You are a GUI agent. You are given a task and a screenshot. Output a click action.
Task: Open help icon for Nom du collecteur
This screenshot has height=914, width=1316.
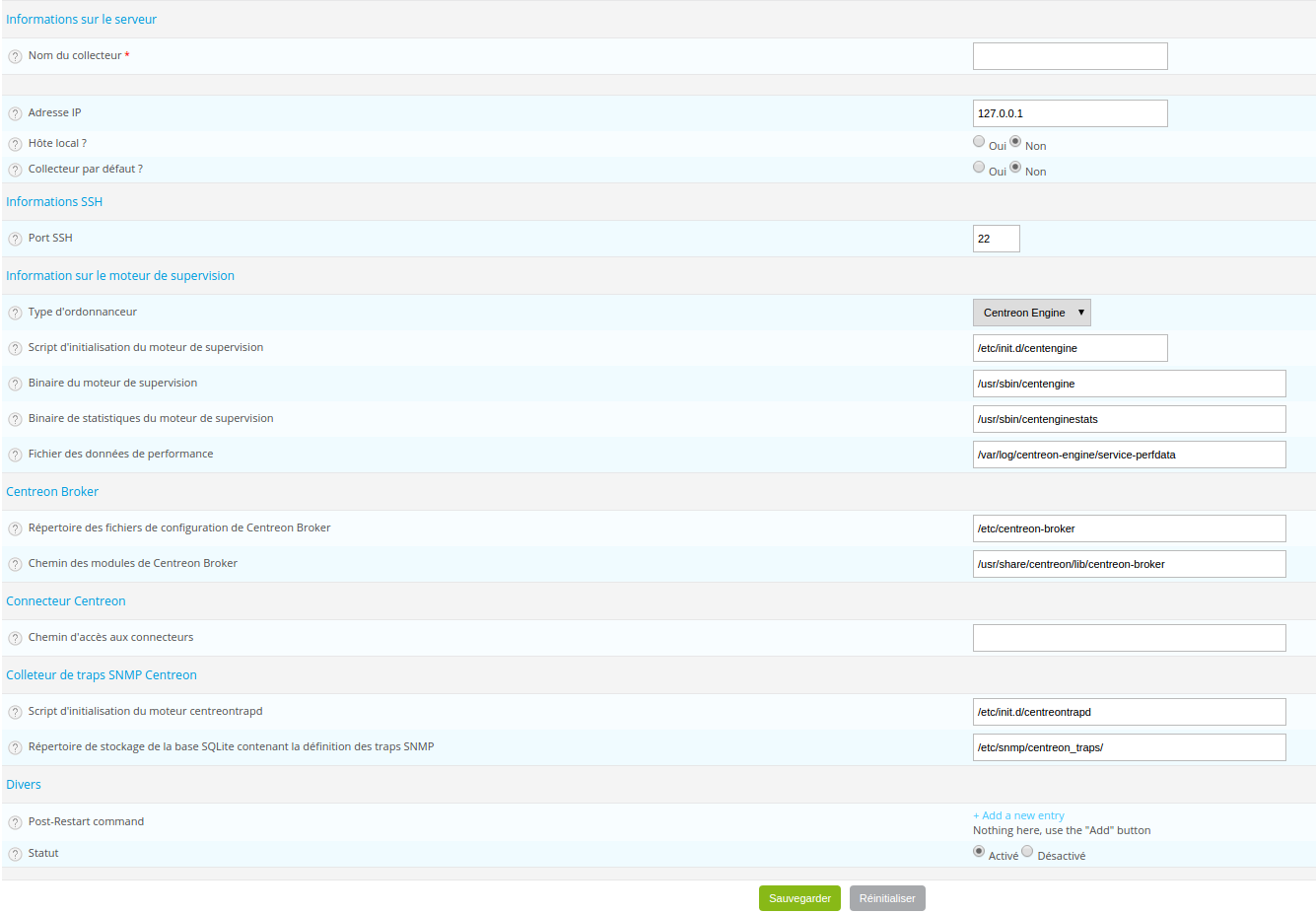(x=15, y=56)
